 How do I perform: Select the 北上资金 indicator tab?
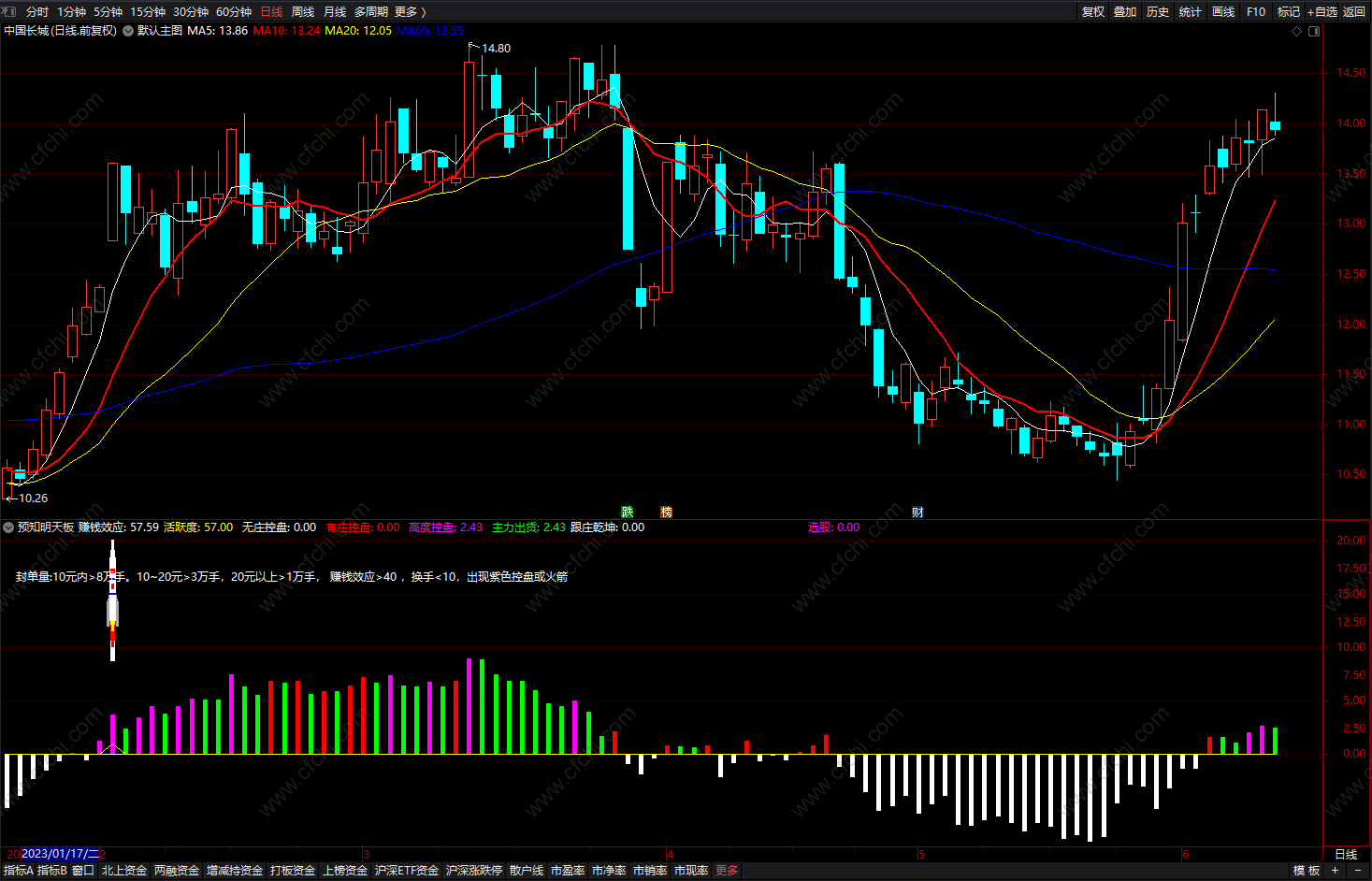coord(124,871)
